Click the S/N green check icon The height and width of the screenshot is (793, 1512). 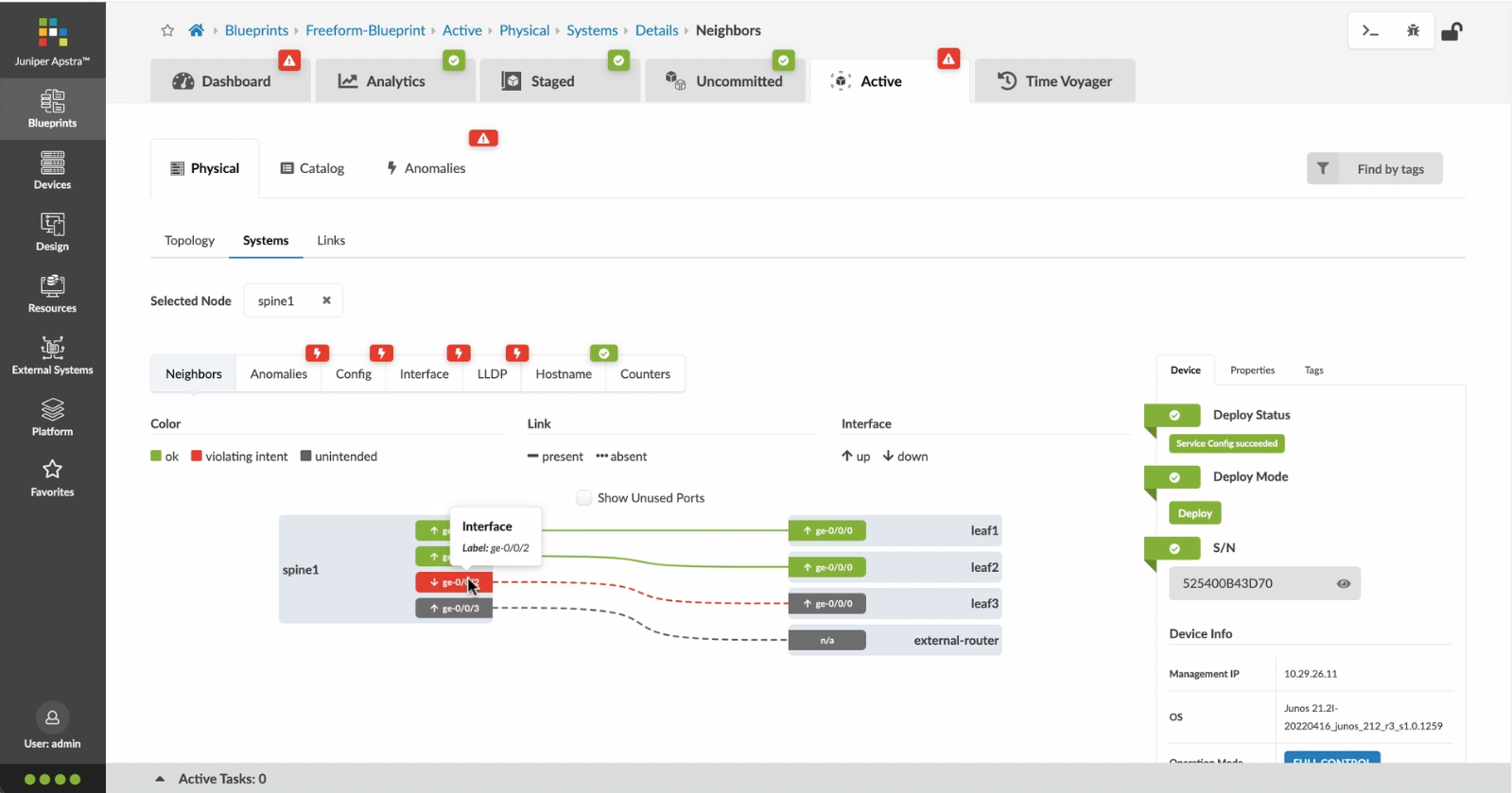tap(1174, 548)
